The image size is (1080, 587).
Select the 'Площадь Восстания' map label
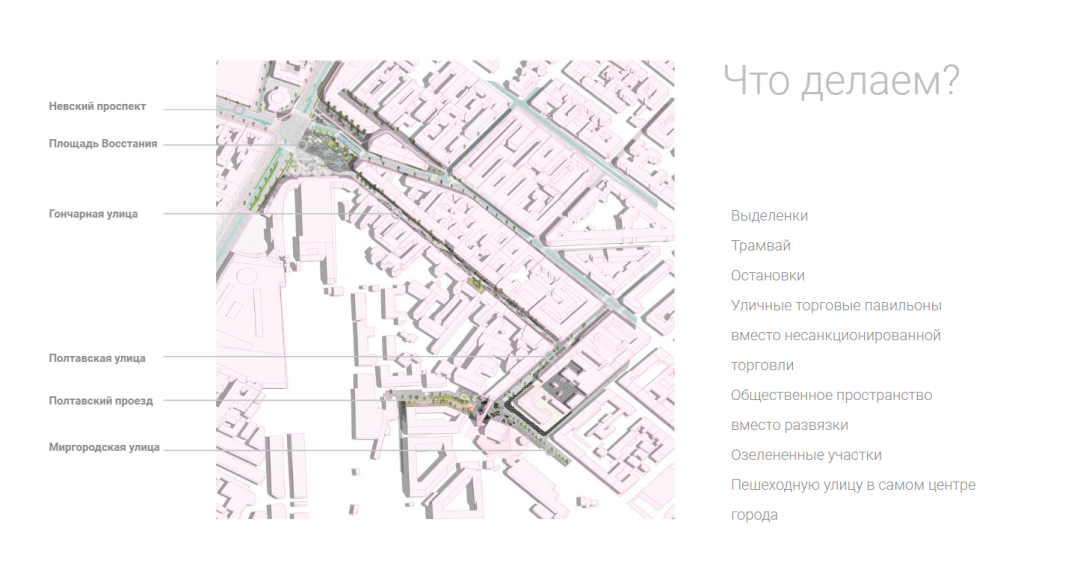[x=103, y=143]
